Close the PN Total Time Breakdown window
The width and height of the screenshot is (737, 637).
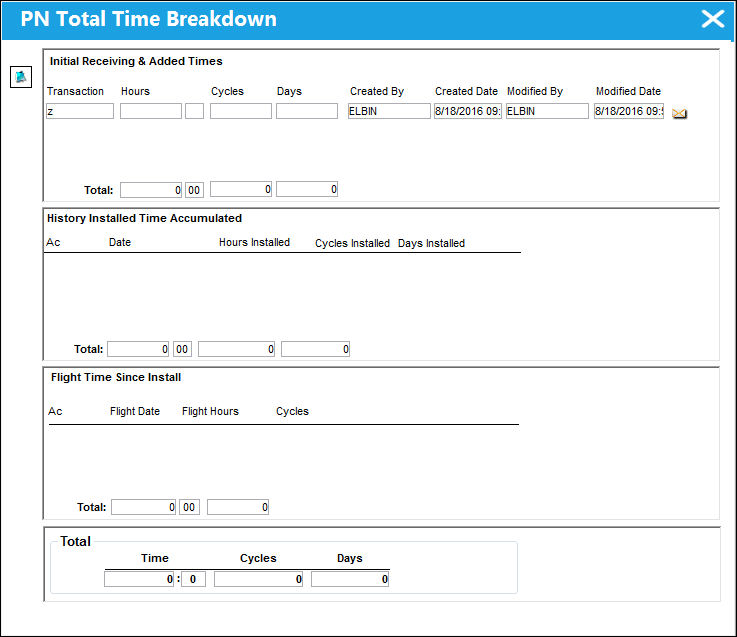tap(713, 19)
